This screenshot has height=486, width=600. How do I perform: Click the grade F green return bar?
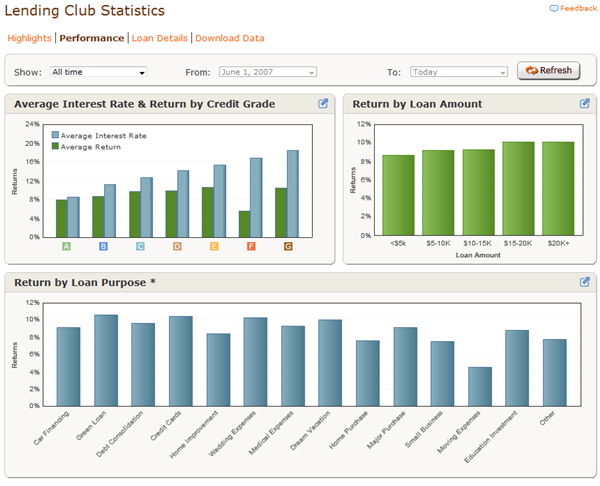click(245, 224)
